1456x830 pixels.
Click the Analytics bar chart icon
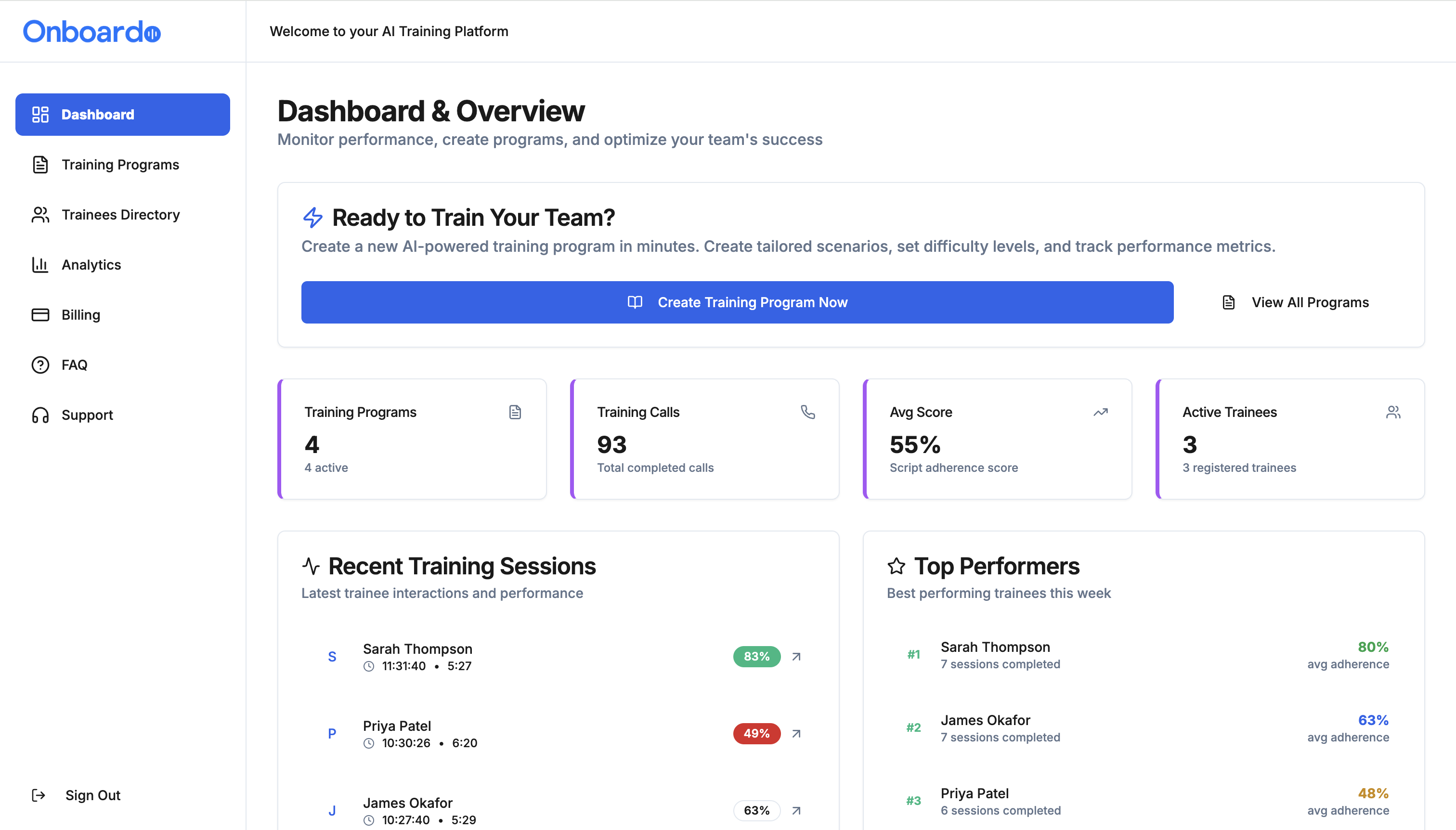(40, 265)
